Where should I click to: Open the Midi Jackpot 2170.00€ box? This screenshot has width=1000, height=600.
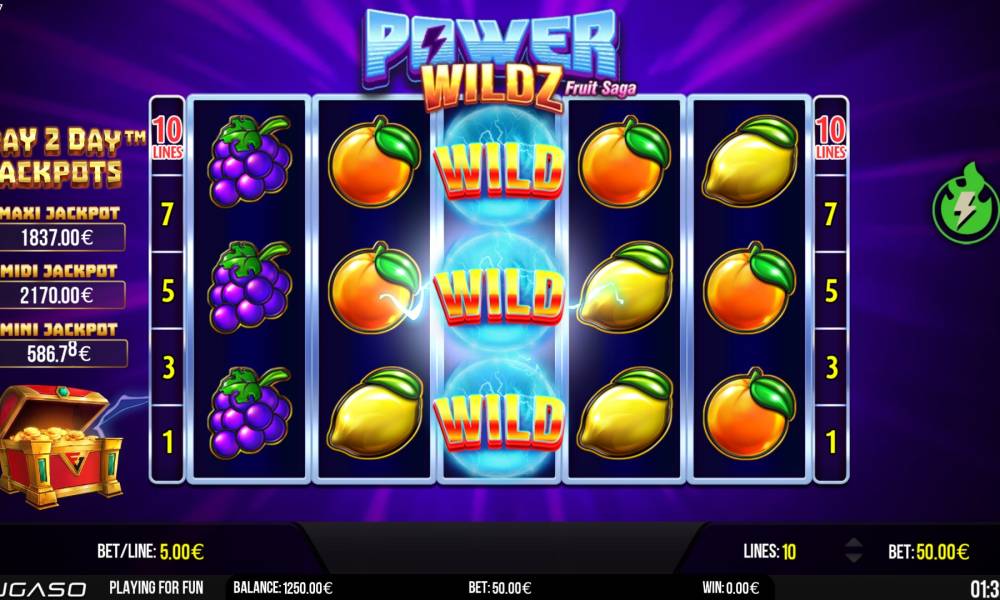pyautogui.click(x=61, y=295)
